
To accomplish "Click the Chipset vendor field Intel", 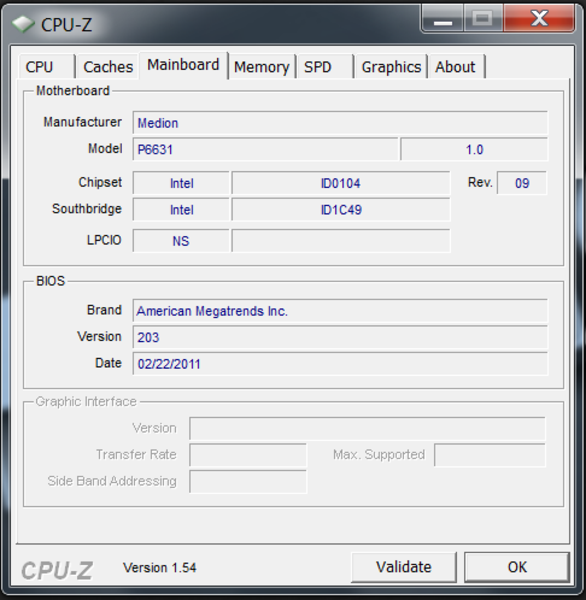I will [x=181, y=183].
